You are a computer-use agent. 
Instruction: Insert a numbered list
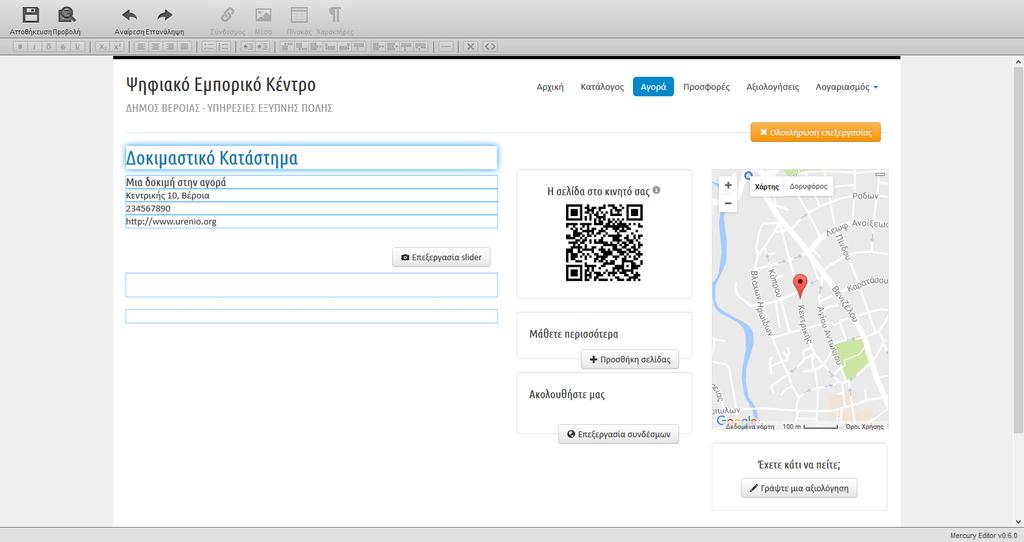tap(223, 47)
